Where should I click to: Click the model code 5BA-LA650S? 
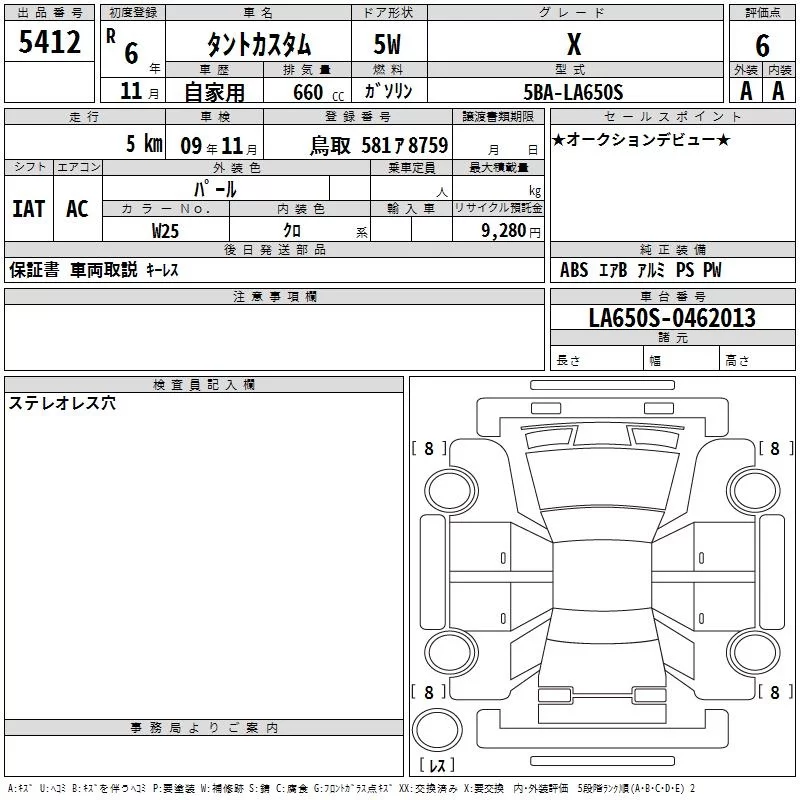(x=573, y=93)
